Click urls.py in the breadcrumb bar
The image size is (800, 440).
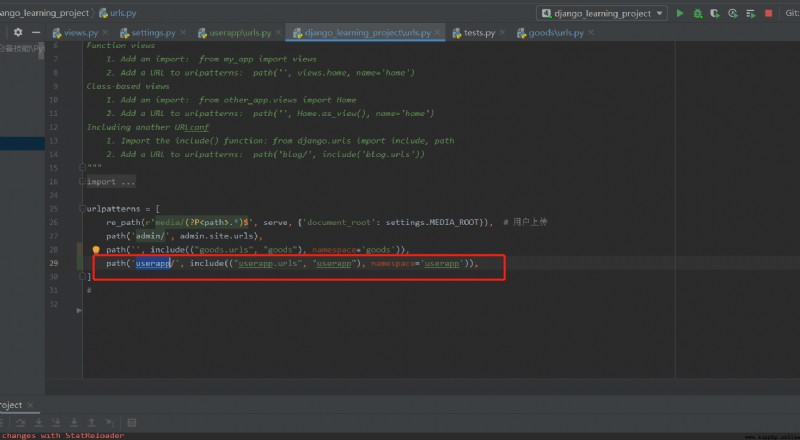(x=118, y=13)
